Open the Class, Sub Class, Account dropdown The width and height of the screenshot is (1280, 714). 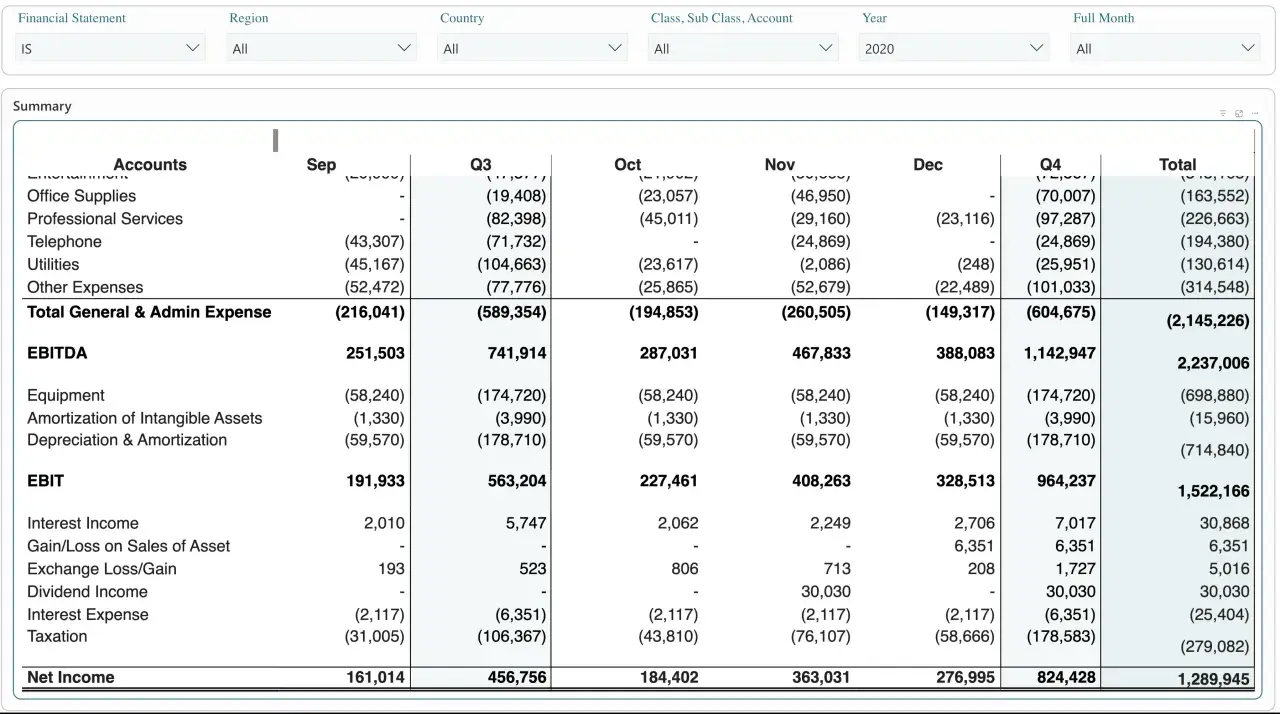[743, 47]
